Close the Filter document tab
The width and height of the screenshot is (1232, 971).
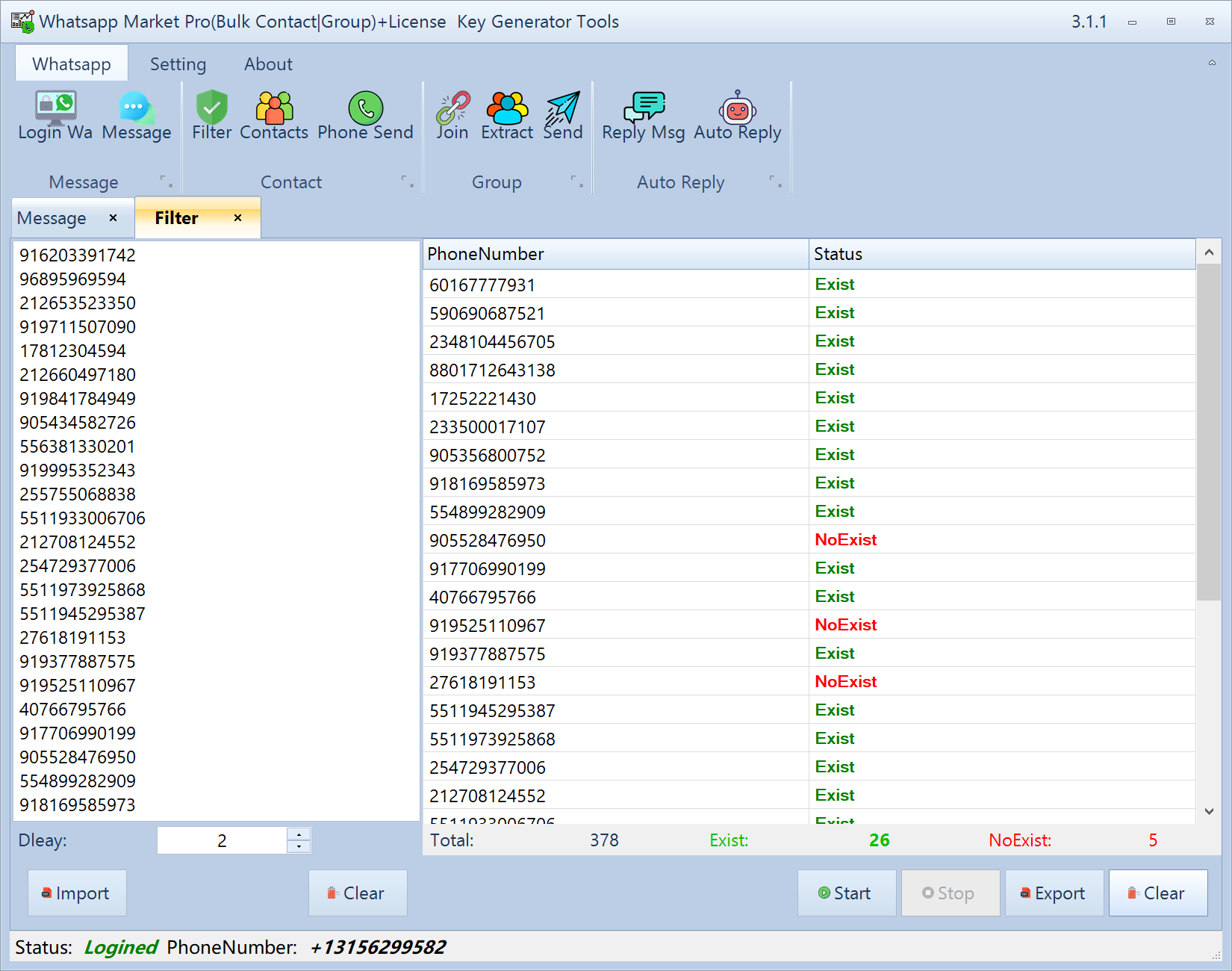pos(238,218)
